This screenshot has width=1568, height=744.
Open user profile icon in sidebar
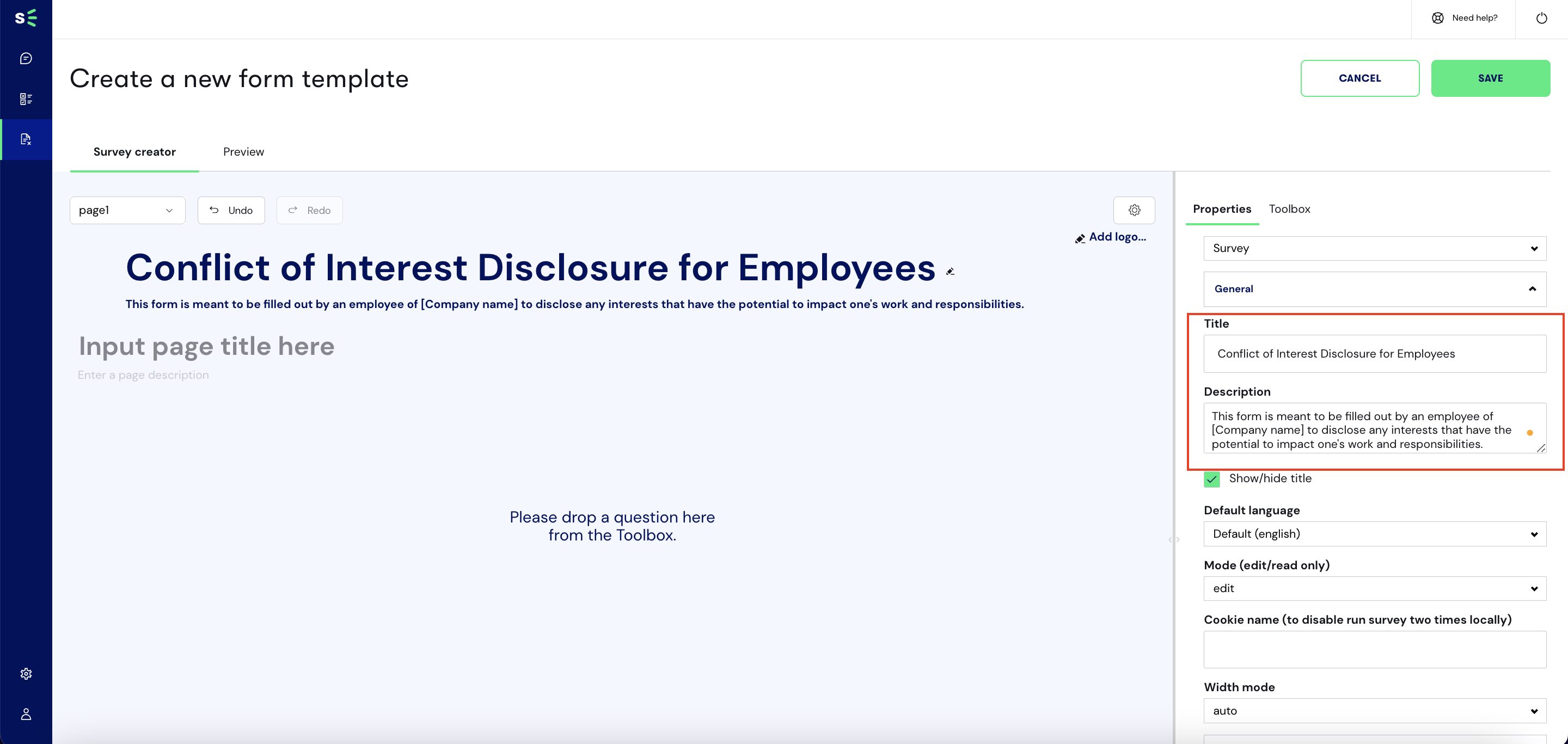coord(26,714)
